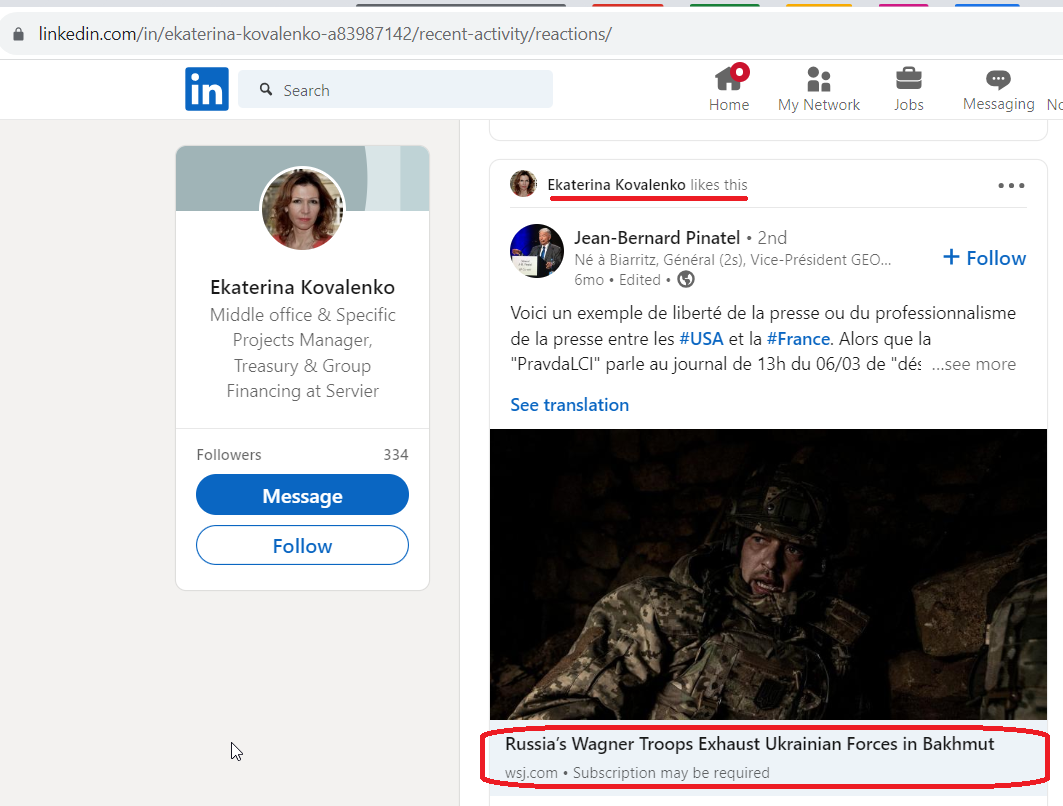The height and width of the screenshot is (806, 1063).
Task: Click See translation link
Action: pyautogui.click(x=569, y=405)
